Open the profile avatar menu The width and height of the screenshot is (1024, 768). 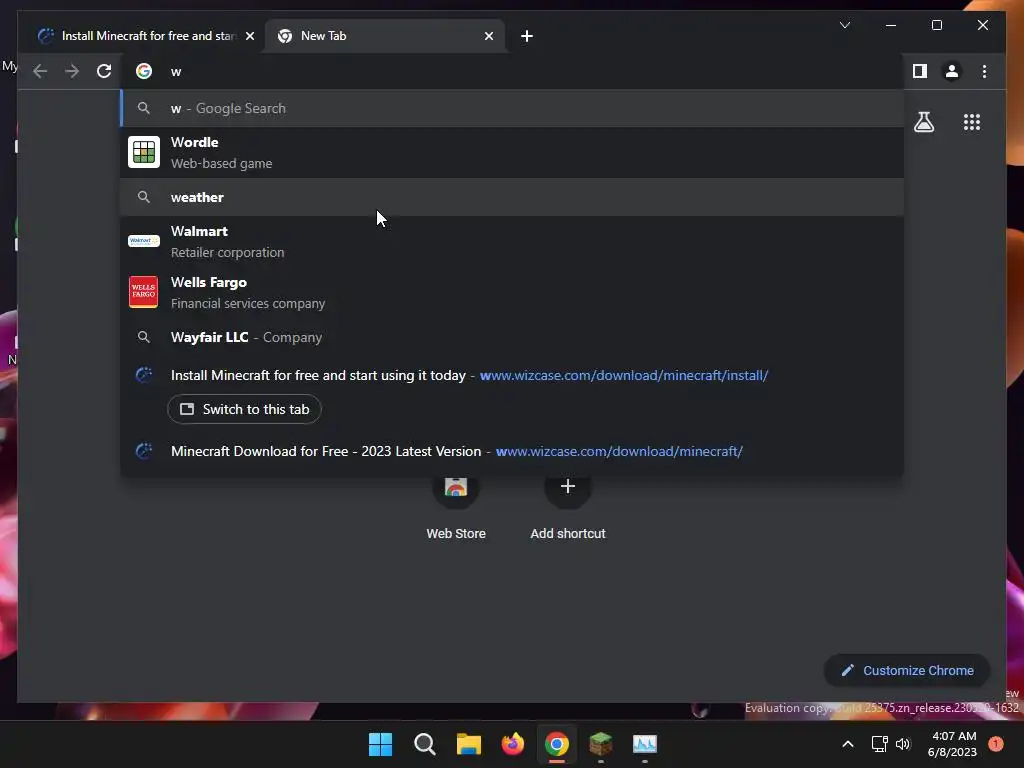tap(952, 71)
